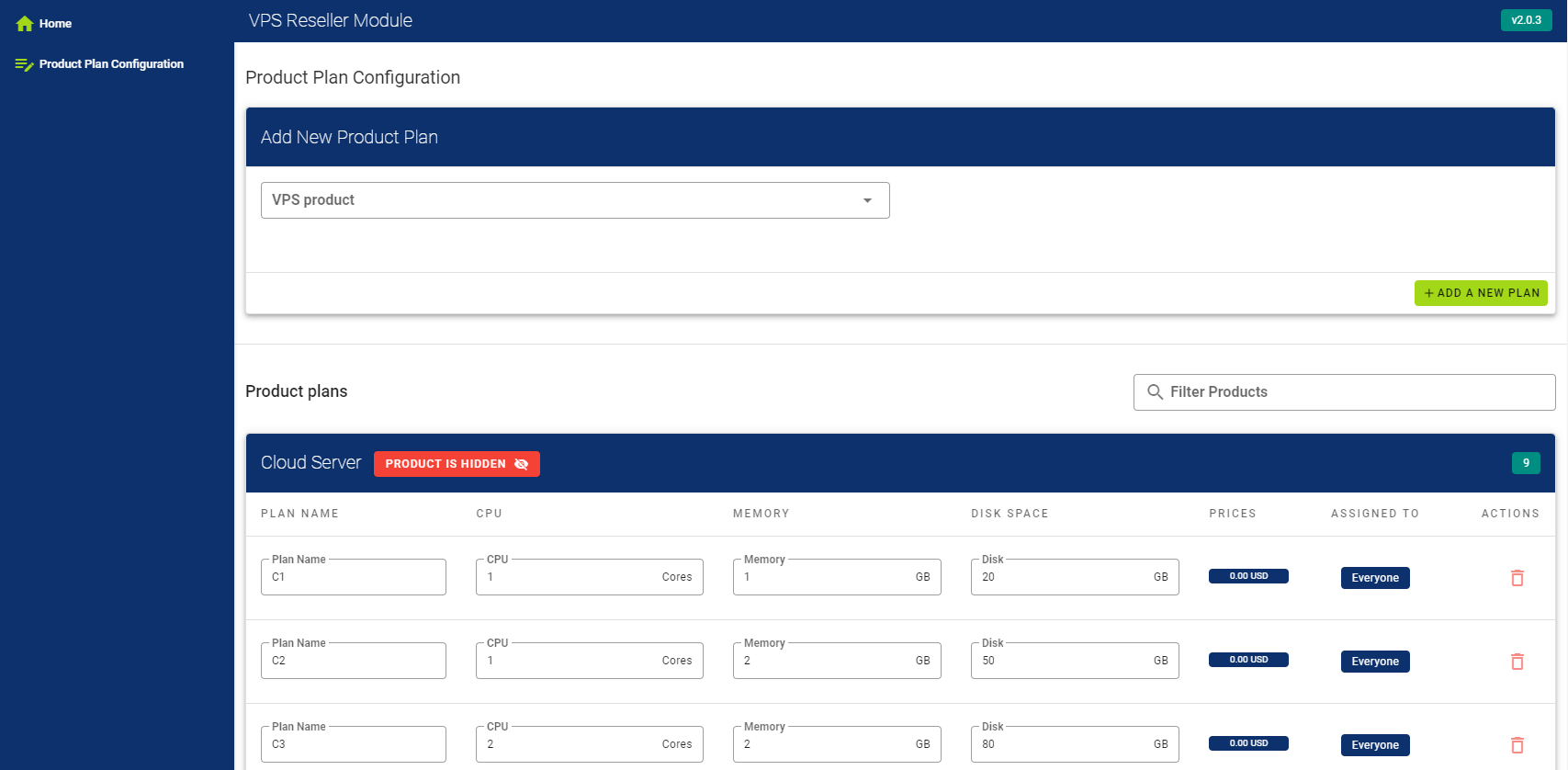Click the Product Plan Configuration edit icon
Viewport: 1568px width, 770px height.
click(25, 64)
